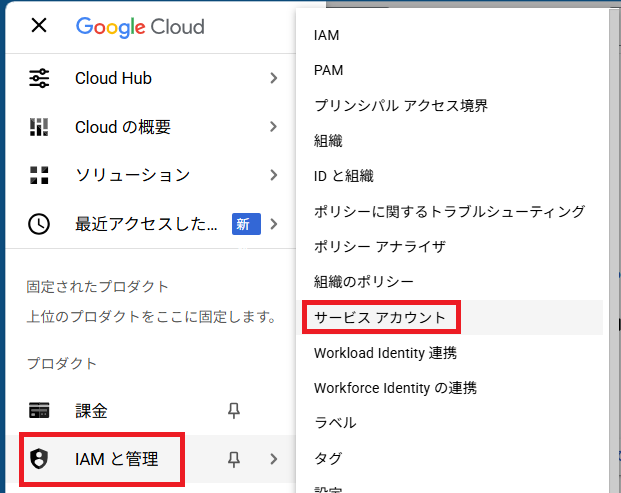
Task: Click the Cloud Hub icon
Action: [x=39, y=78]
